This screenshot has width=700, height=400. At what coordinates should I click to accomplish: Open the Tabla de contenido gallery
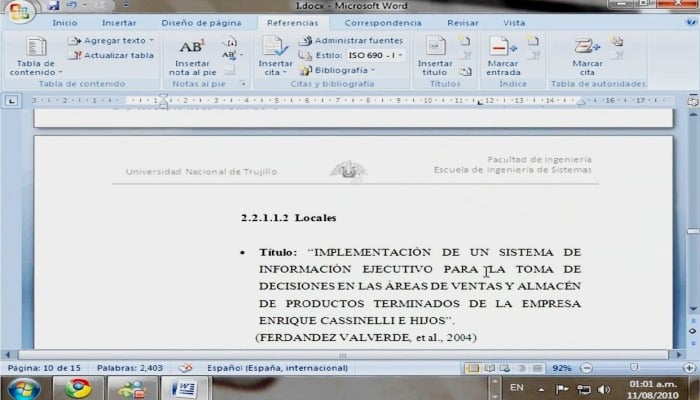(x=36, y=56)
